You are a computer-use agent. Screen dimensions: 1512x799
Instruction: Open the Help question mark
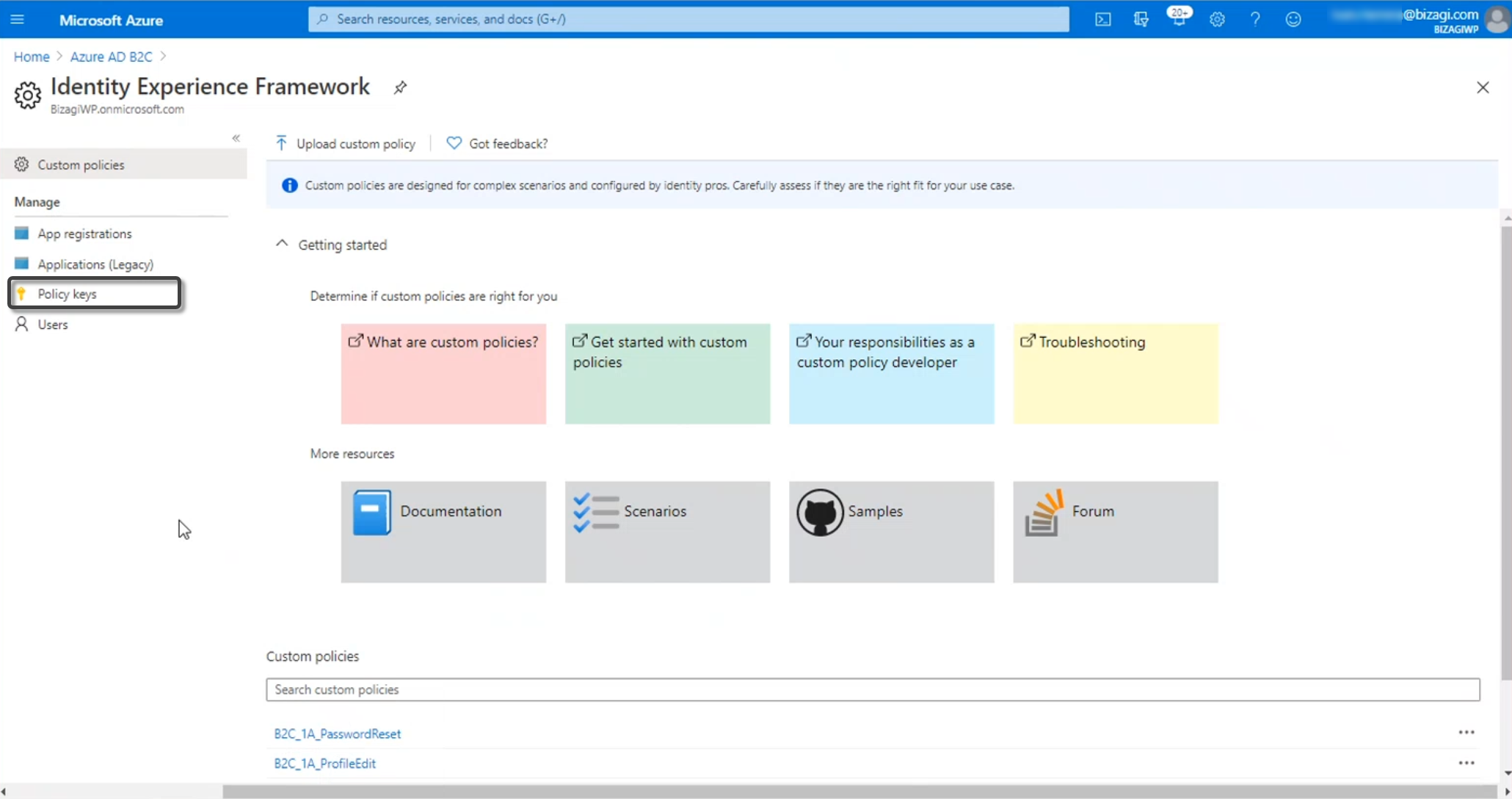point(1255,20)
